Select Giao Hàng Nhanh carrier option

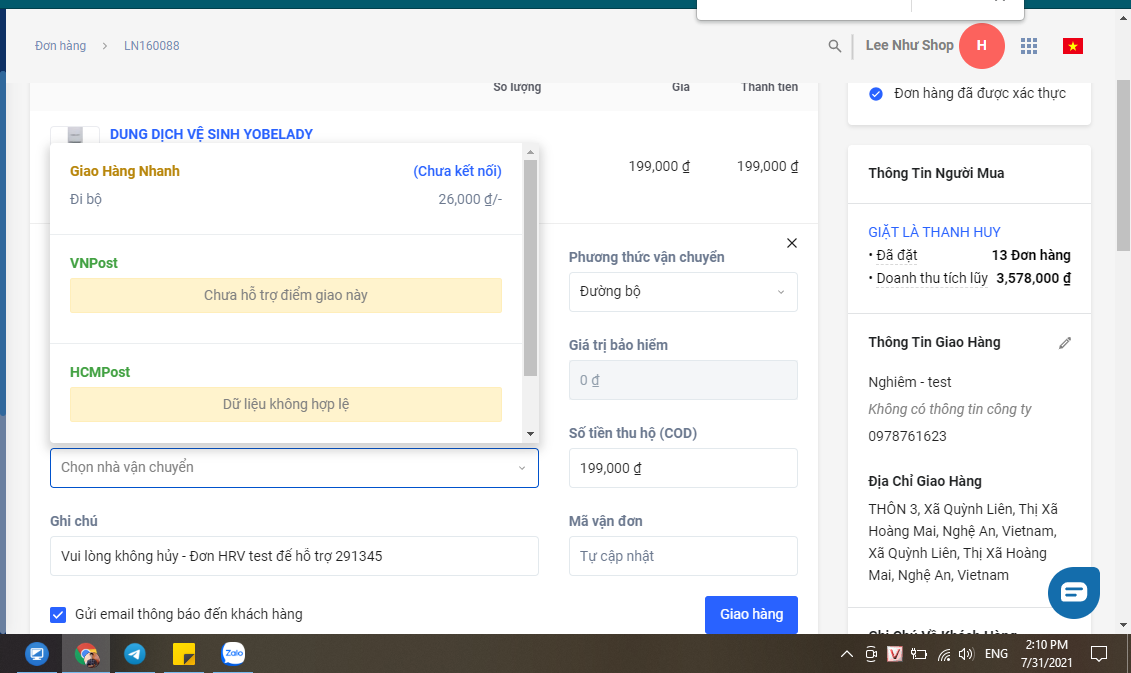point(286,185)
